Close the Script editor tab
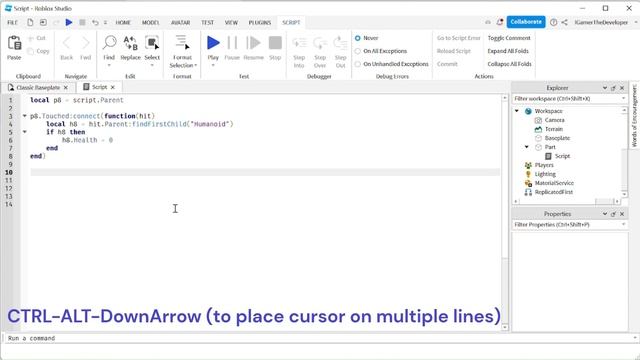Viewport: 640px width, 360px height. point(113,87)
